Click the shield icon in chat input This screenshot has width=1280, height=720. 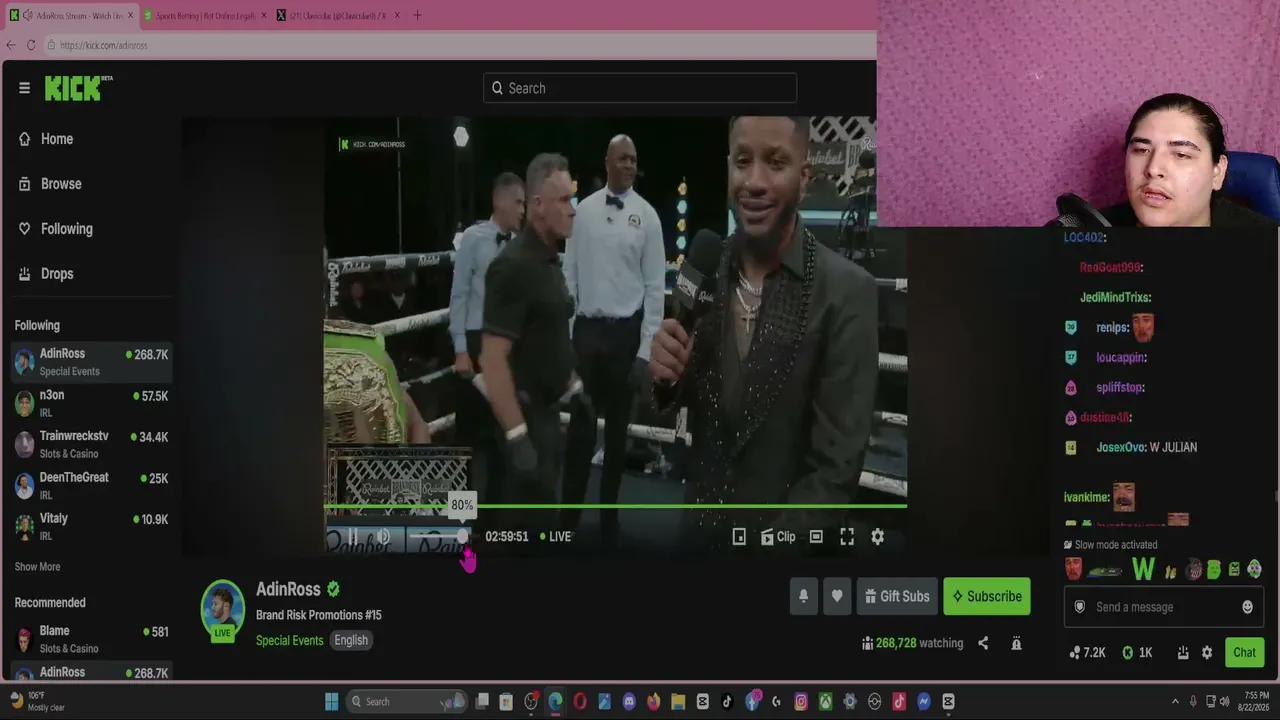click(x=1079, y=607)
